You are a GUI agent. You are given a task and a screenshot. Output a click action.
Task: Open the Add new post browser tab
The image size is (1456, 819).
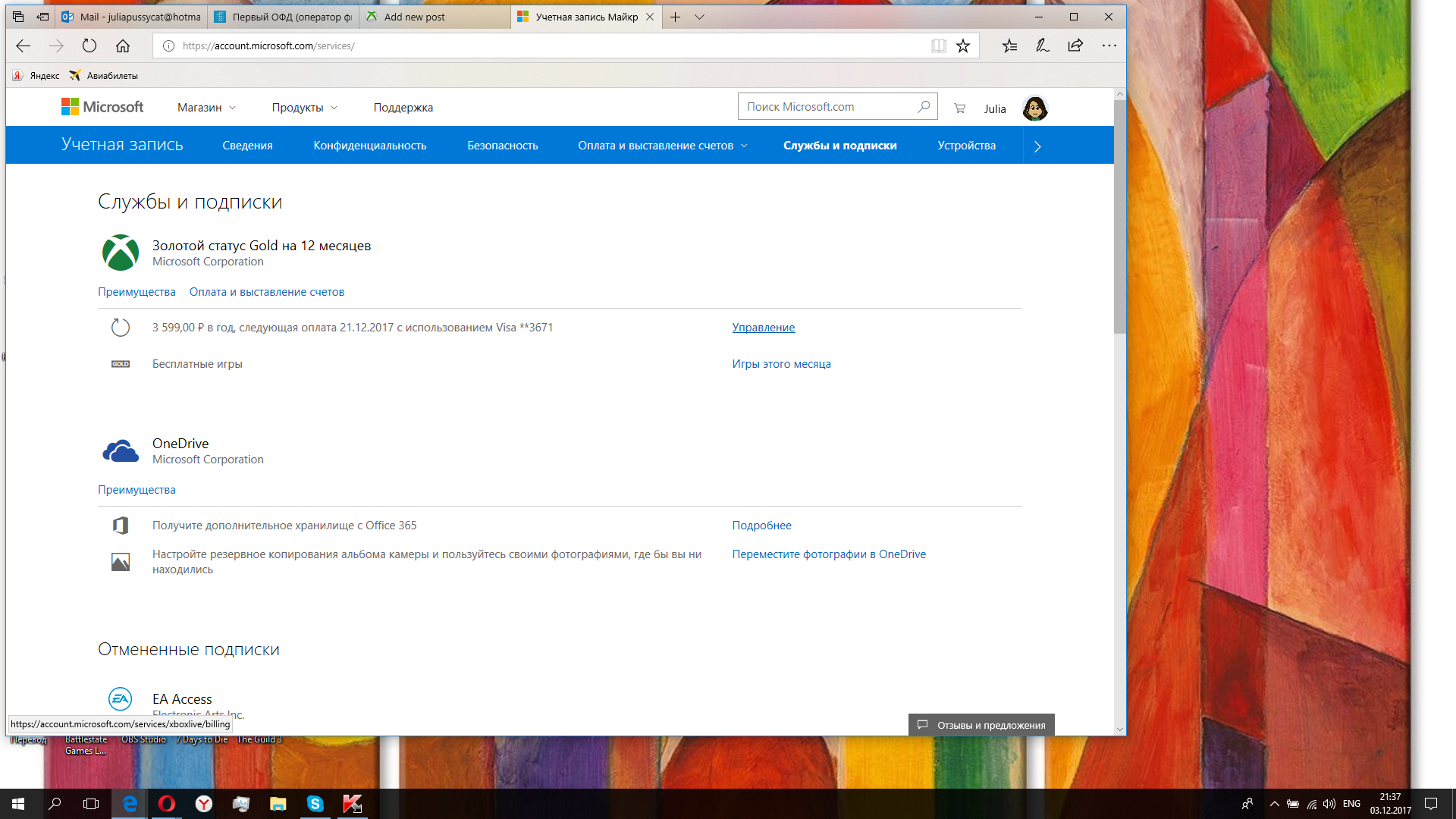[x=414, y=17]
